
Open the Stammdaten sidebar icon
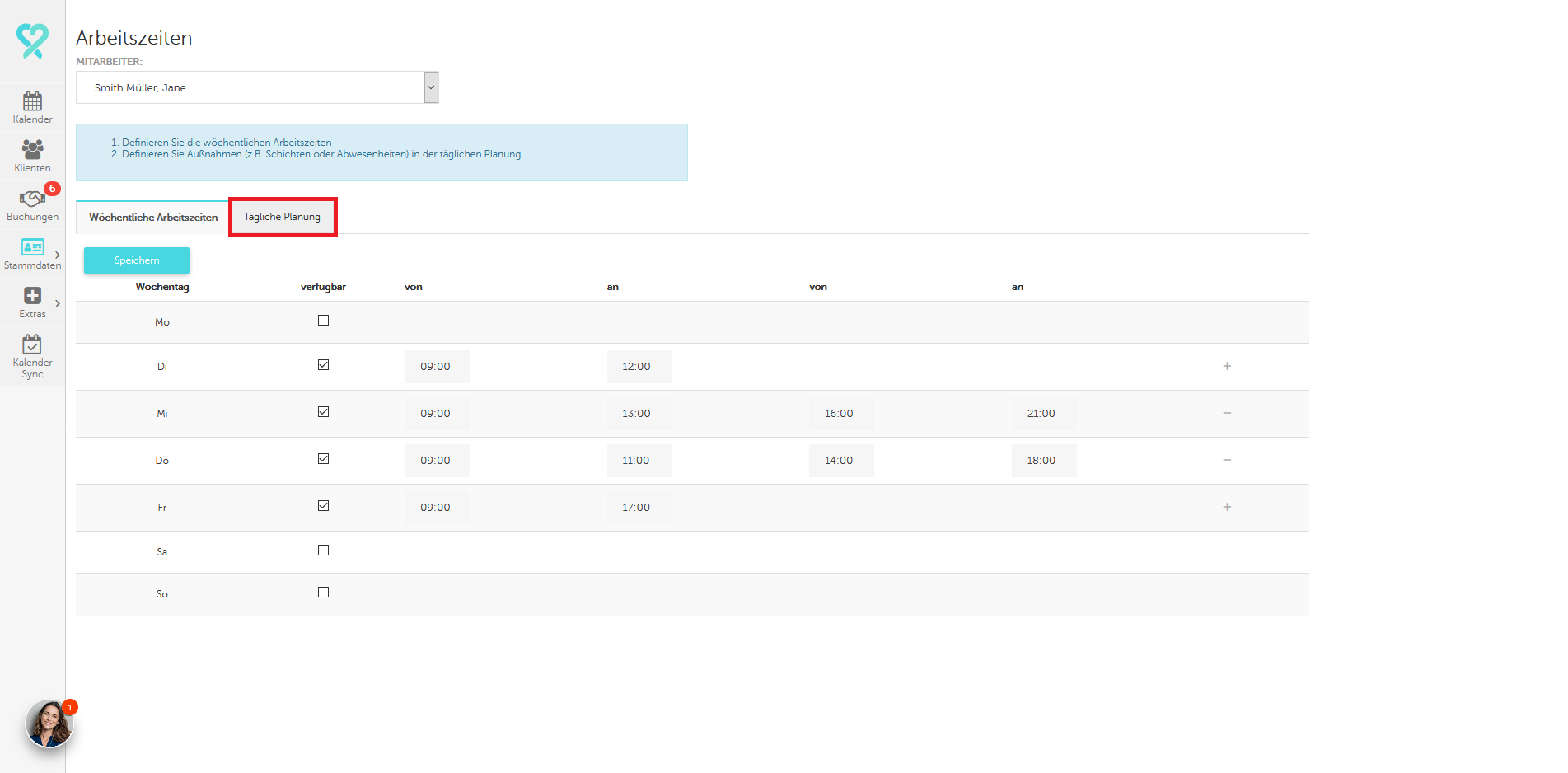[32, 247]
